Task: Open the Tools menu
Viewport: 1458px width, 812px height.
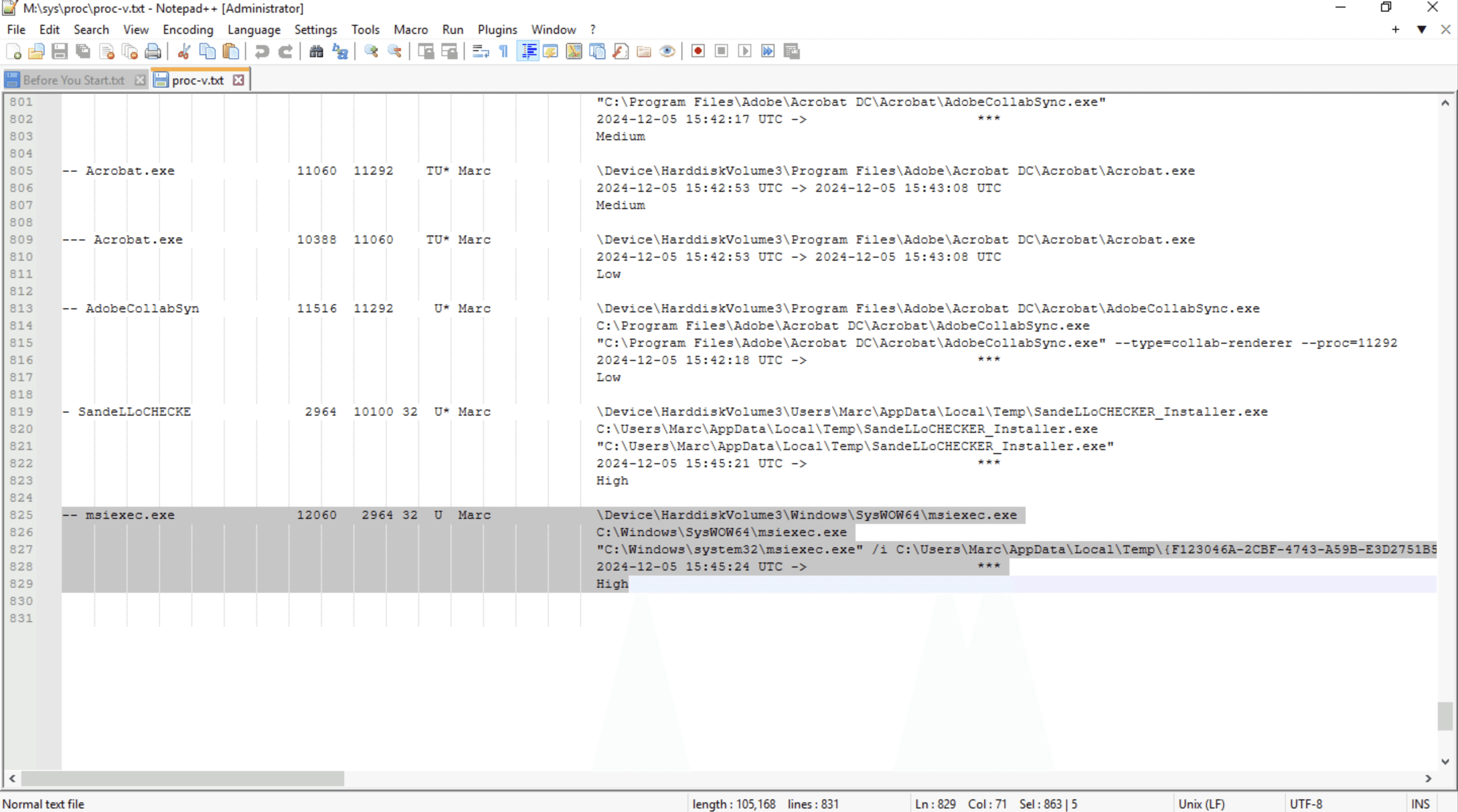Action: 365,29
